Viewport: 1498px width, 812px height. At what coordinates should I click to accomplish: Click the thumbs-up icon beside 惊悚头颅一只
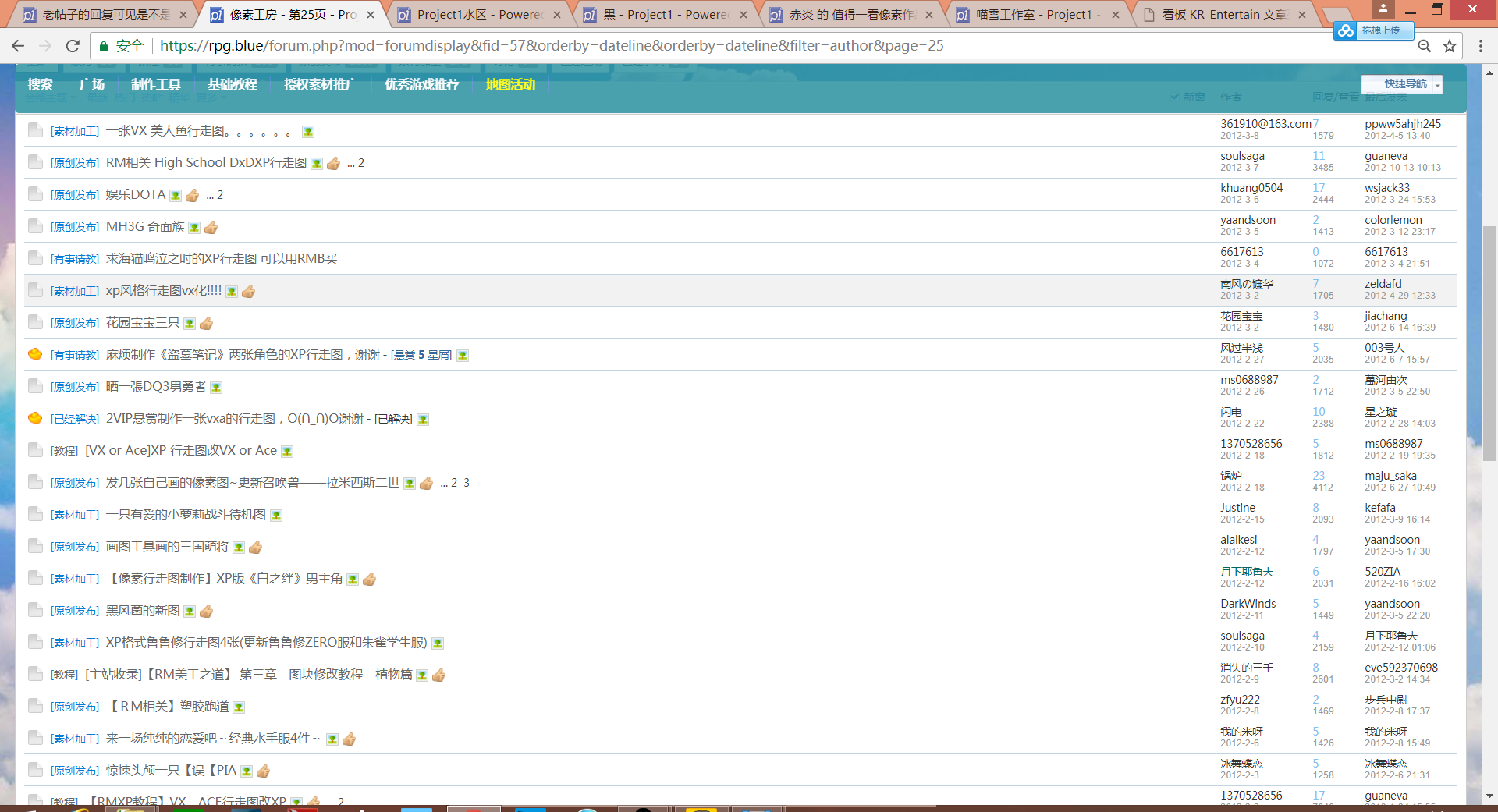point(263,771)
